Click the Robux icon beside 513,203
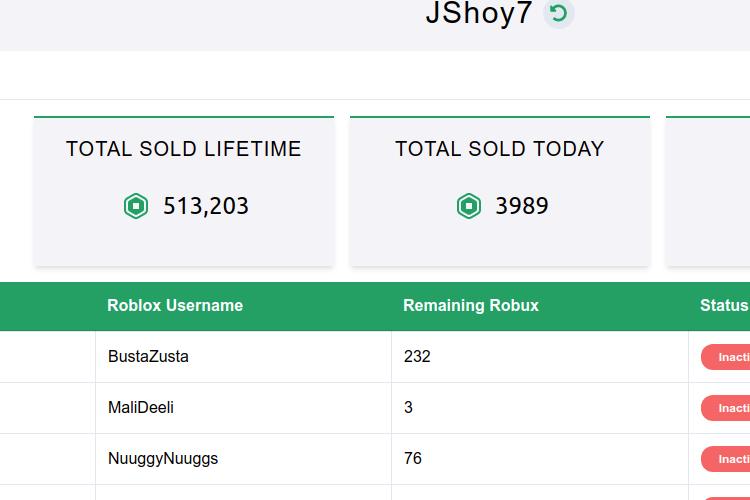750x500 pixels. (x=136, y=206)
